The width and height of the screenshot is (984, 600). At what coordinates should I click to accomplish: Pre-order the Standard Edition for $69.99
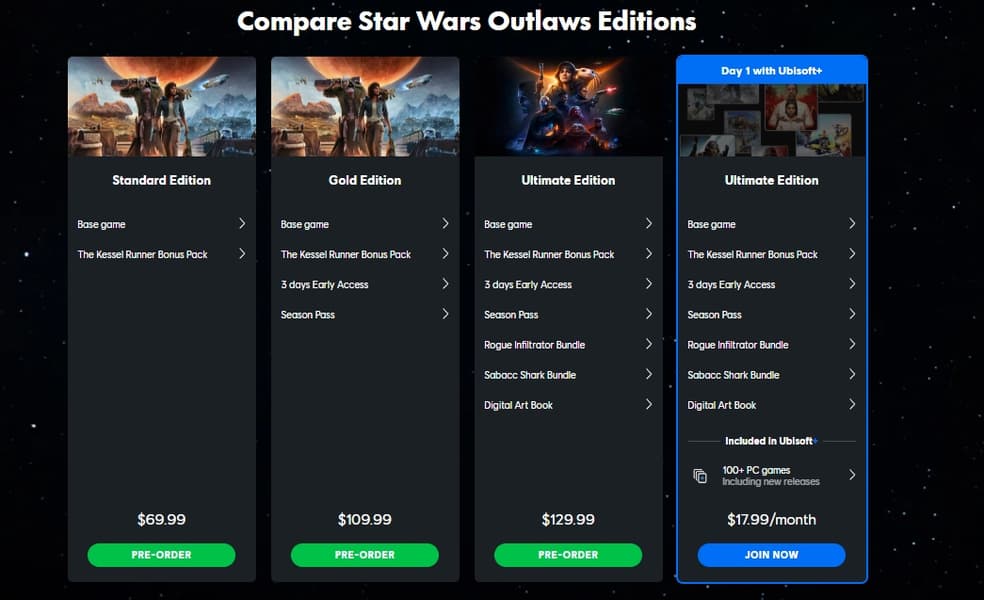tap(161, 555)
